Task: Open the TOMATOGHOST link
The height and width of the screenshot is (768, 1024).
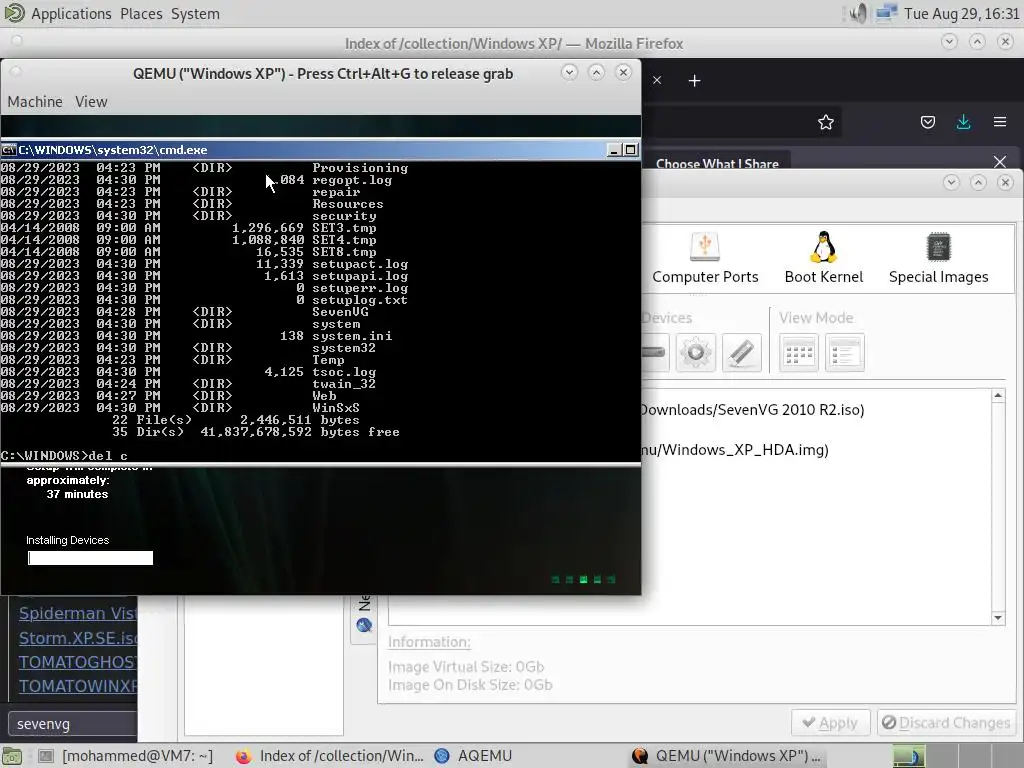Action: (78, 662)
